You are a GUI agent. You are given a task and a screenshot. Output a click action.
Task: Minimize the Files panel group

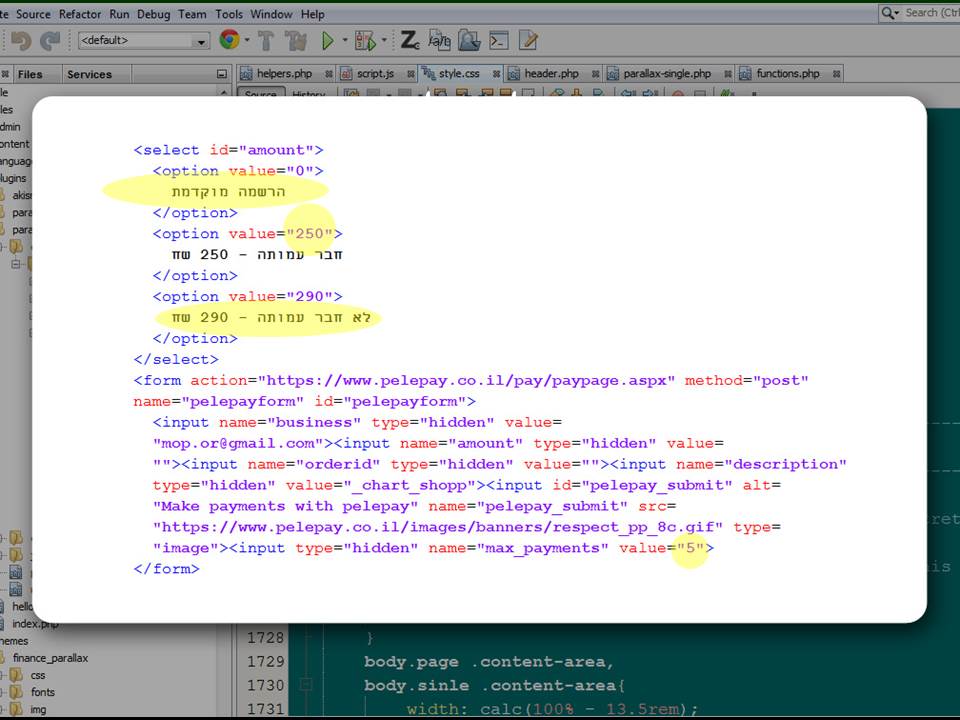(x=222, y=74)
